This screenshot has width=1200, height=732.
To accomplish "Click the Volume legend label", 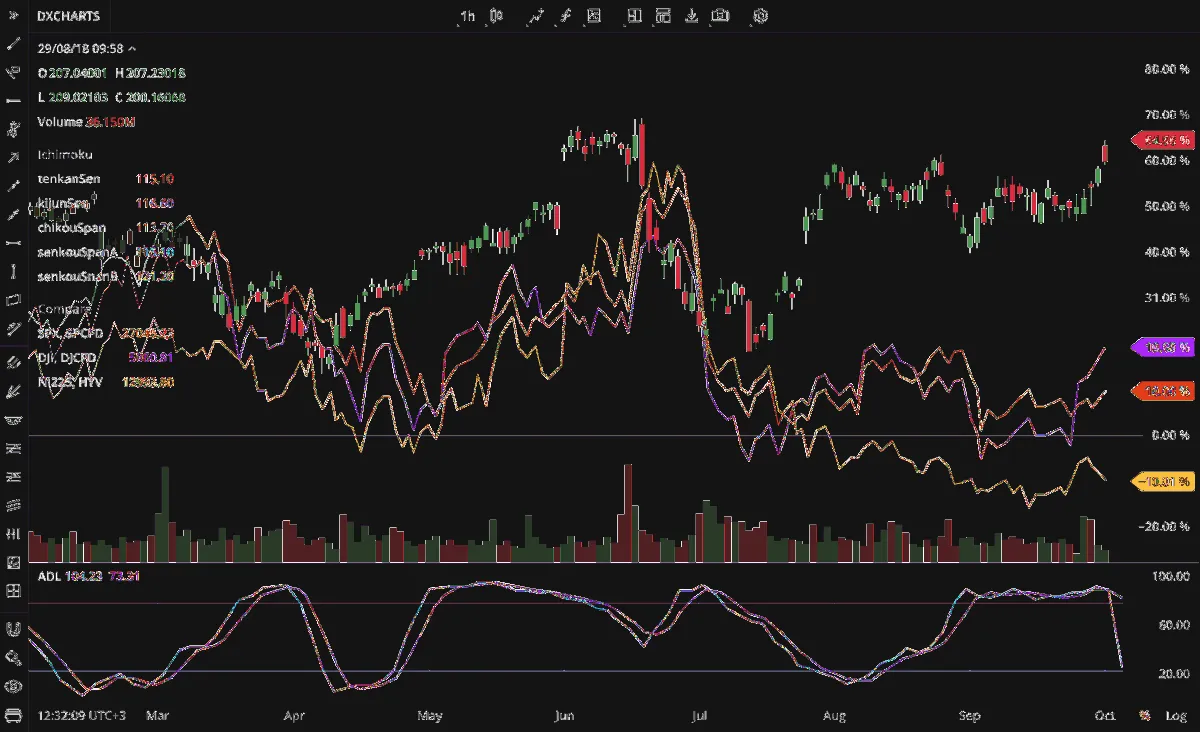I will 60,122.
